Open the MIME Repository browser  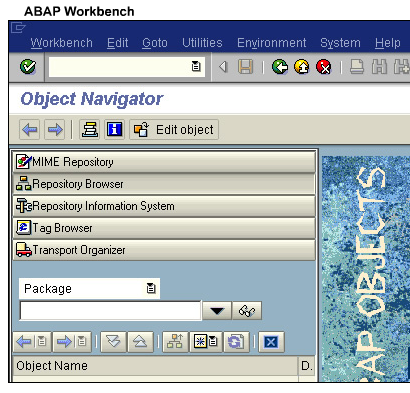click(x=164, y=162)
